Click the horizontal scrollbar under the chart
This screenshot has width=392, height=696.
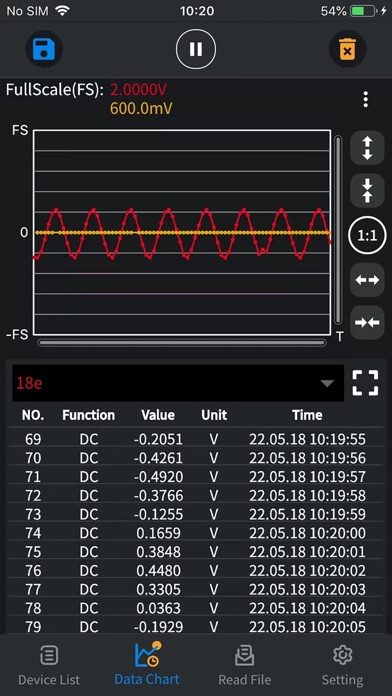click(182, 343)
